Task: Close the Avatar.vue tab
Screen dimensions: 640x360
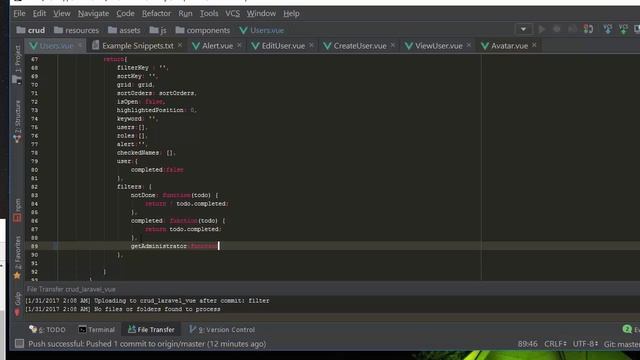Action: (x=534, y=45)
